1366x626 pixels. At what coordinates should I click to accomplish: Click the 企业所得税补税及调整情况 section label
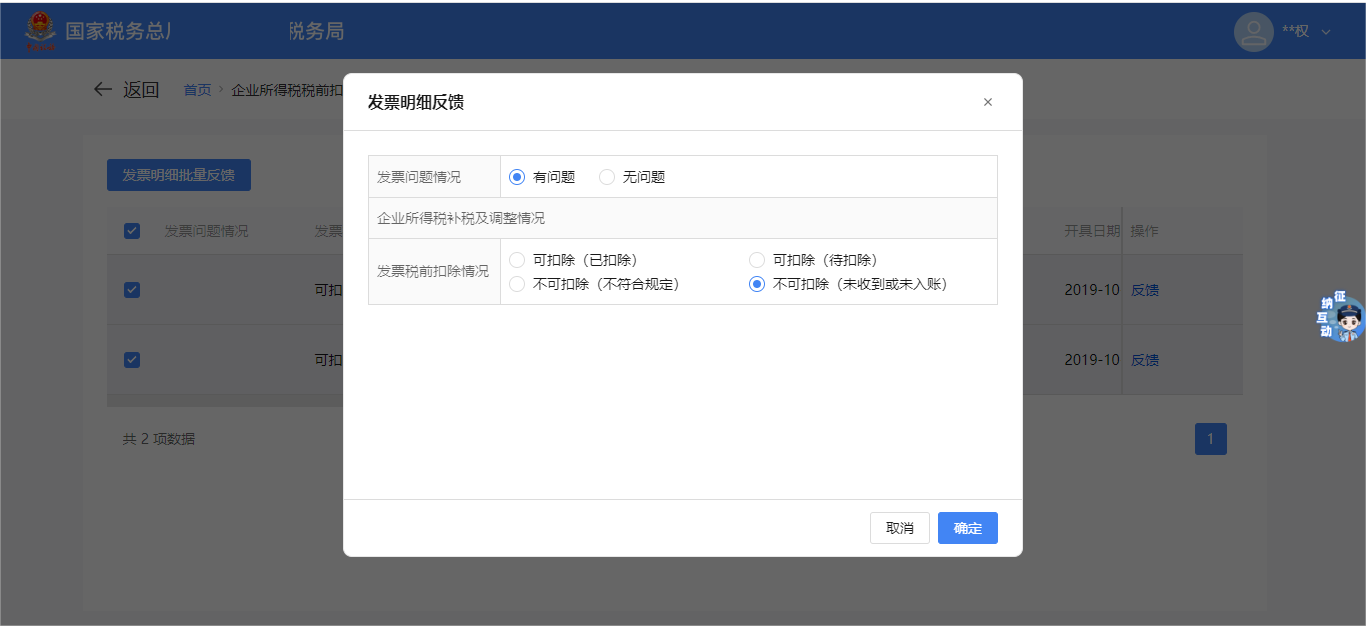pos(461,218)
